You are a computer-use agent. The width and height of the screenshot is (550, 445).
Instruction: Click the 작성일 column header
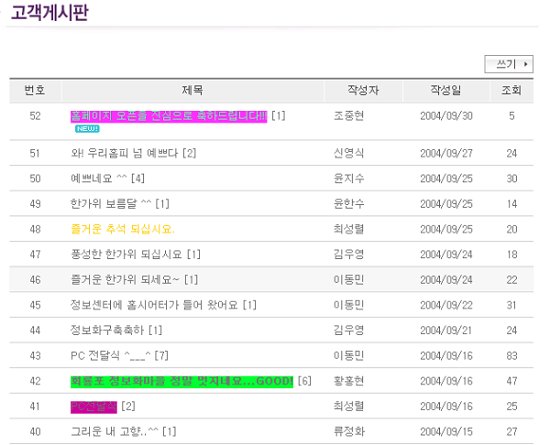coord(446,90)
